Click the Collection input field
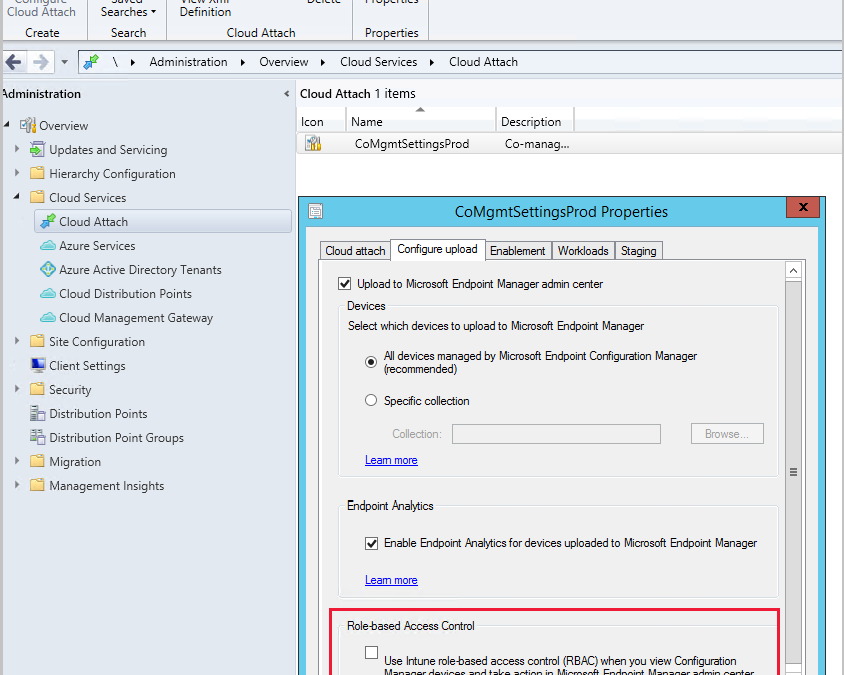844x675 pixels. pos(556,434)
